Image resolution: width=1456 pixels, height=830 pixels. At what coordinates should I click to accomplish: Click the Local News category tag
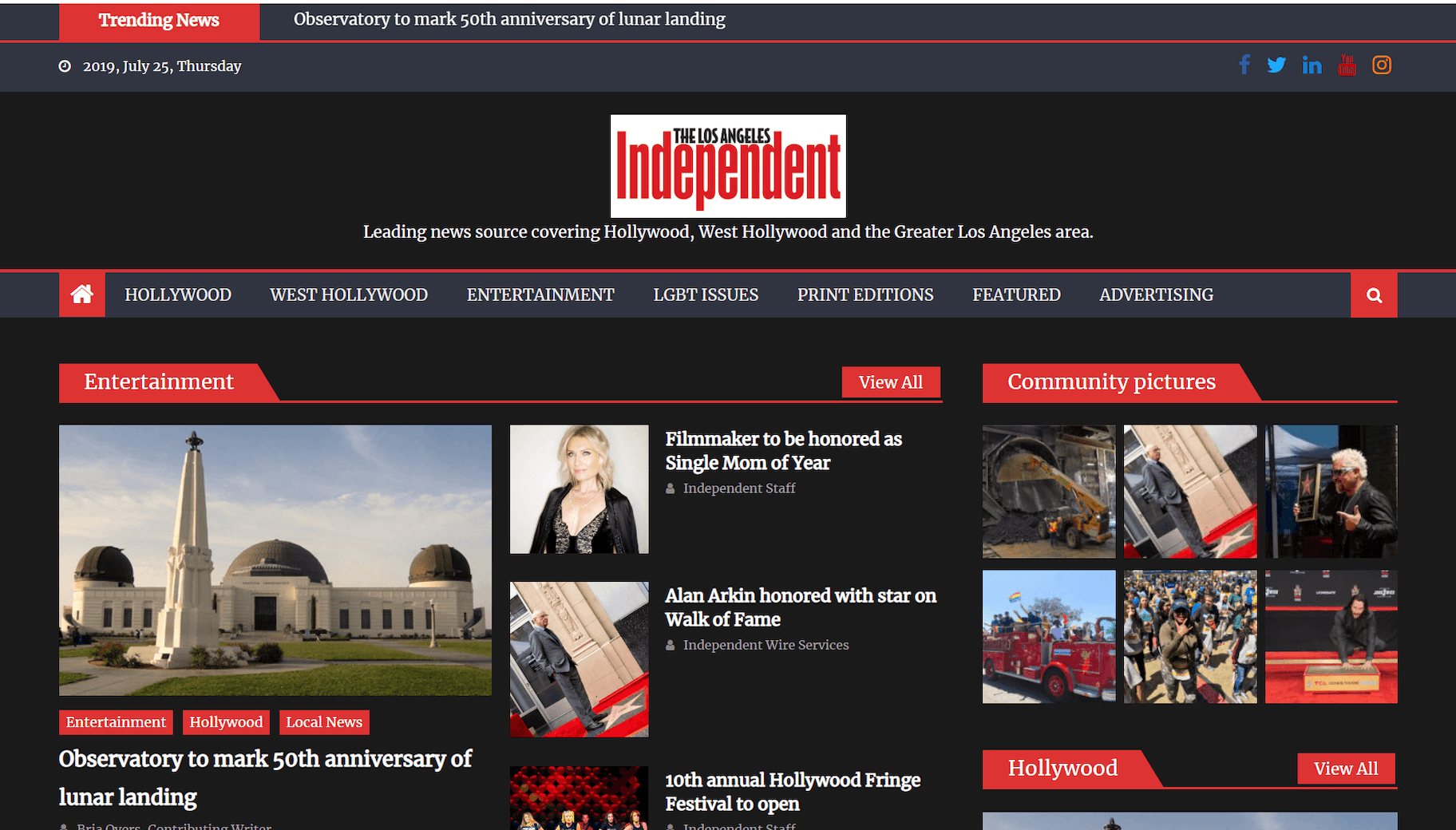click(324, 722)
